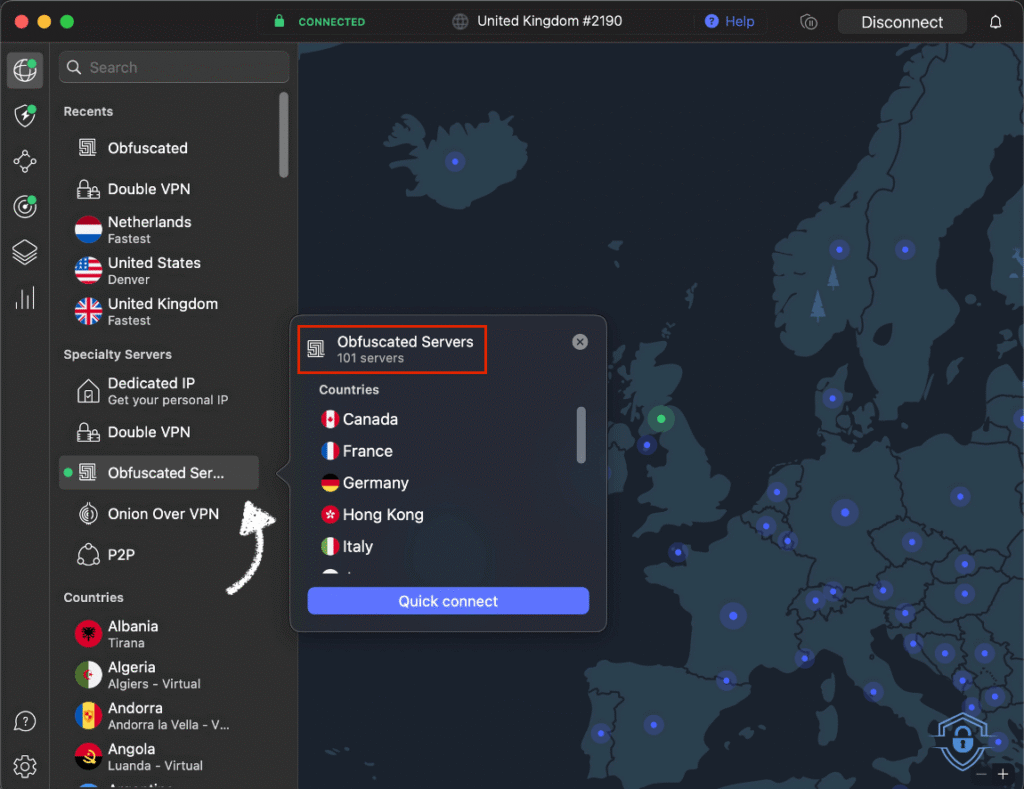The height and width of the screenshot is (789, 1024).
Task: Click the Iceland server dot on map
Action: tap(455, 161)
